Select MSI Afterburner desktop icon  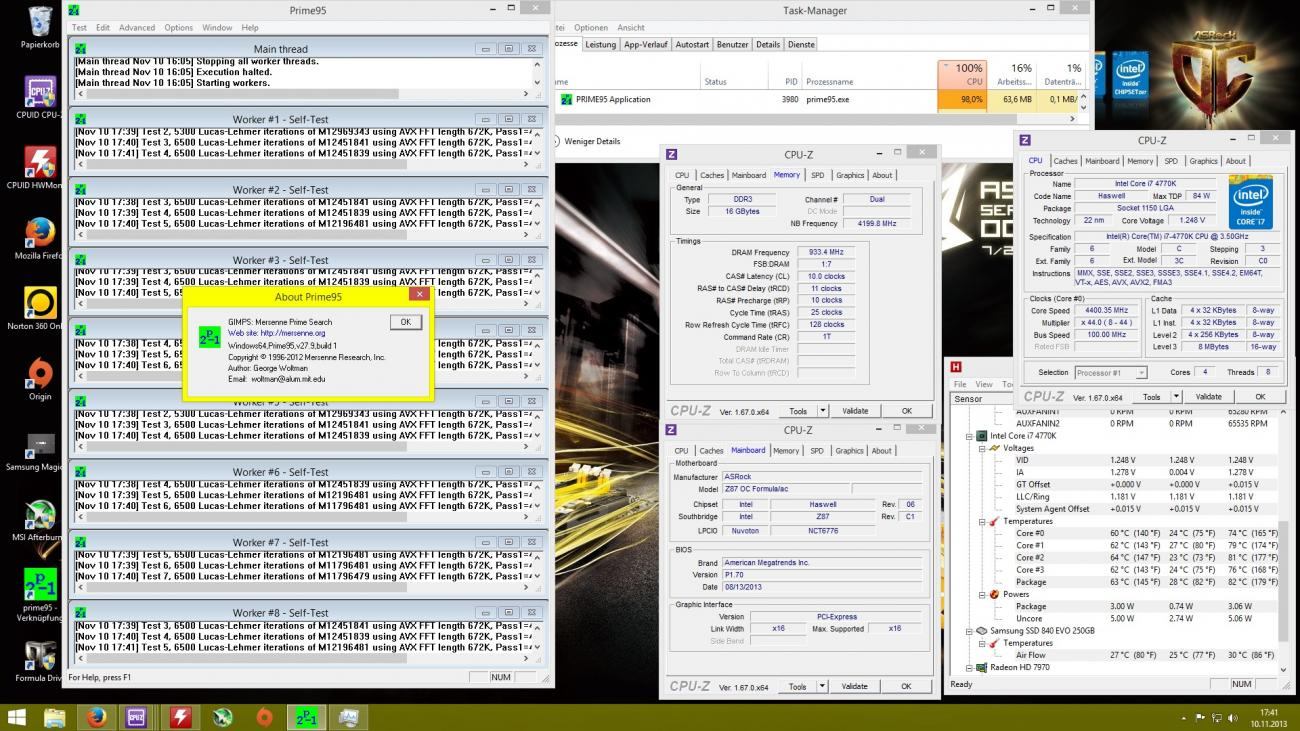click(40, 521)
